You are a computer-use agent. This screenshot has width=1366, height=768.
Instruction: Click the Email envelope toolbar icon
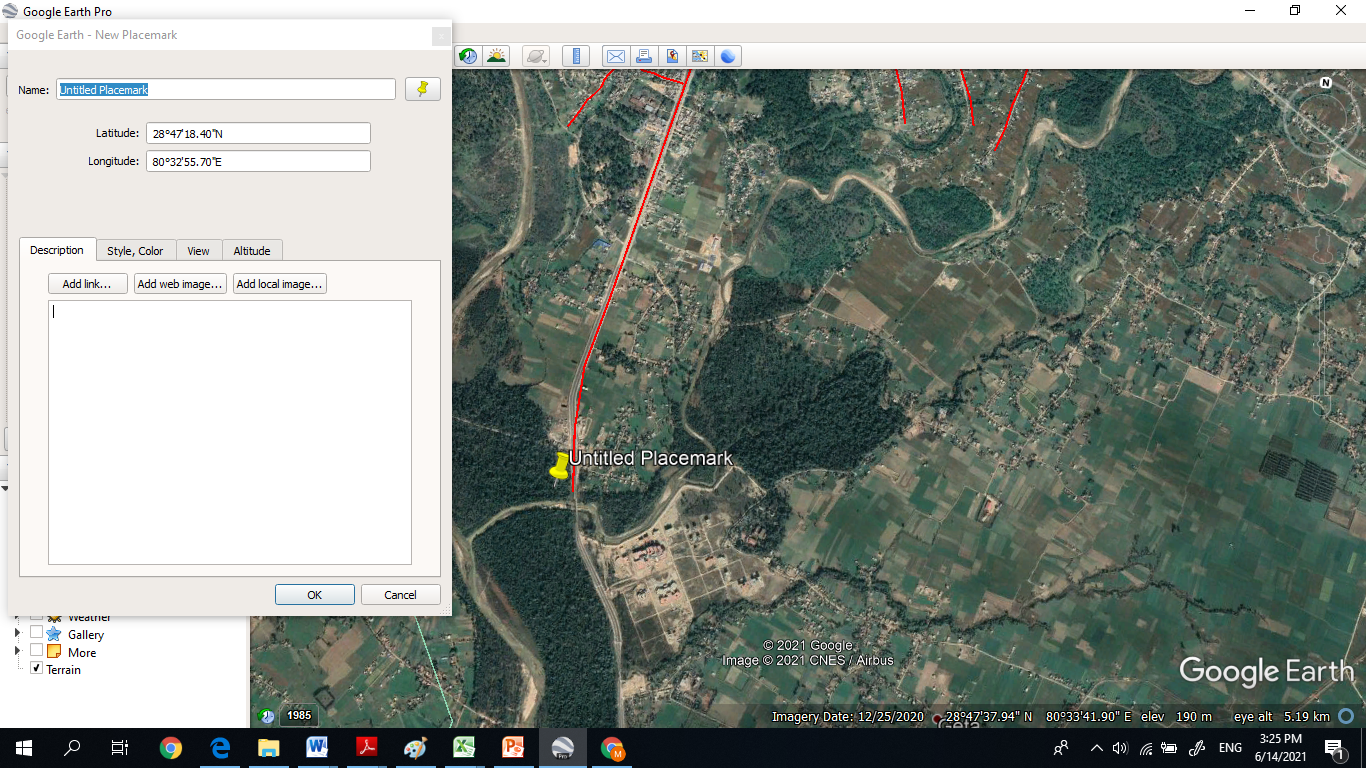[616, 56]
